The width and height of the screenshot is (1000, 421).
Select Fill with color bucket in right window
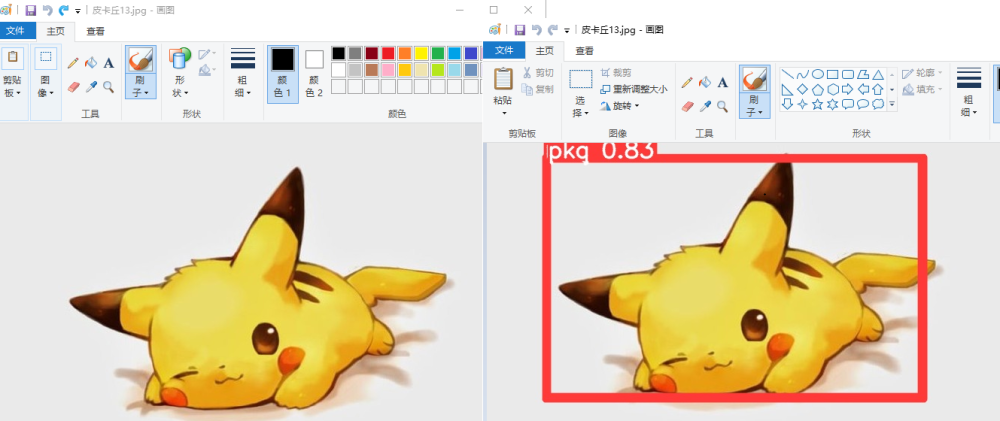click(705, 82)
